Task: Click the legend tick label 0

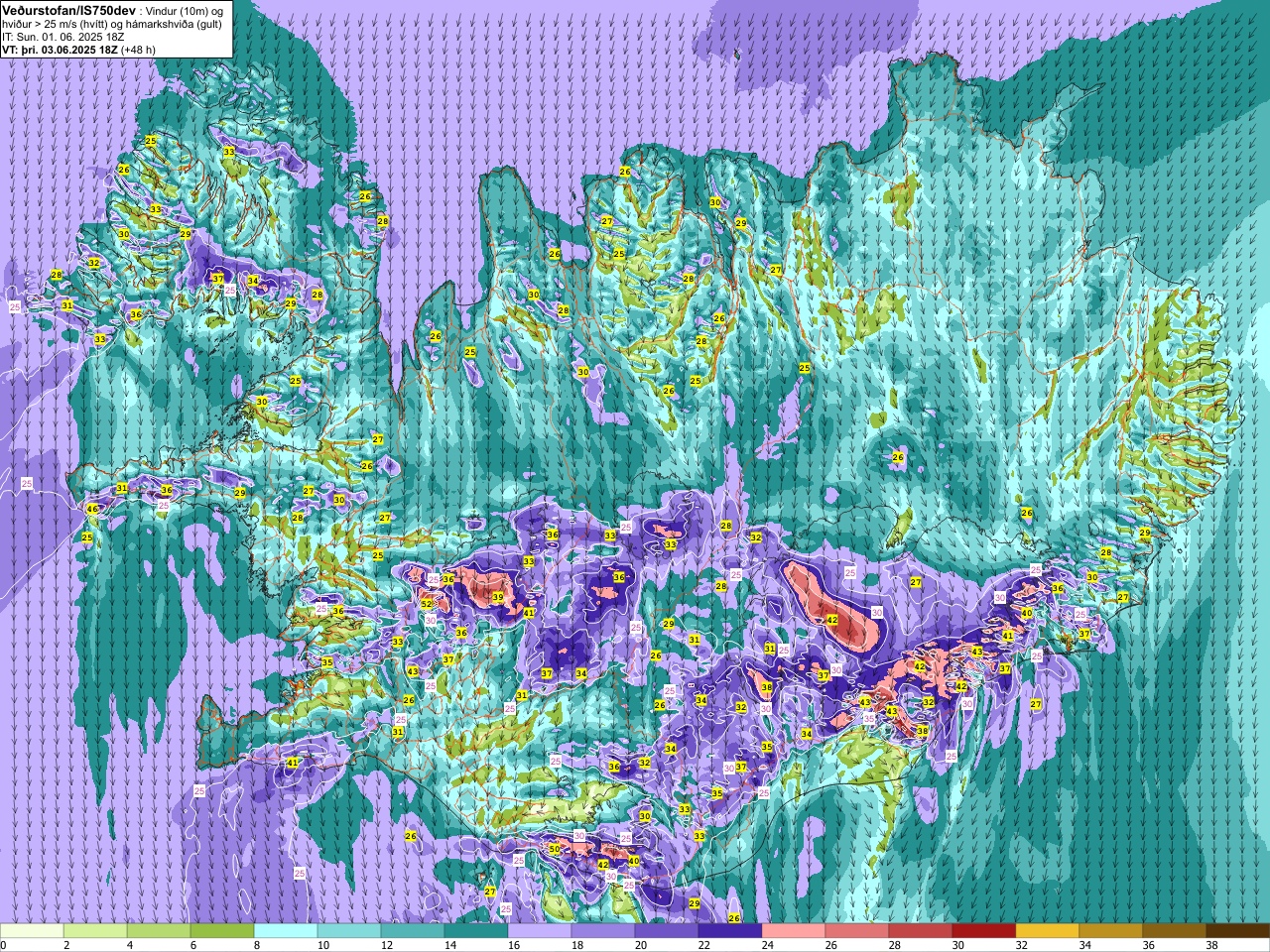Action: [x=3, y=945]
